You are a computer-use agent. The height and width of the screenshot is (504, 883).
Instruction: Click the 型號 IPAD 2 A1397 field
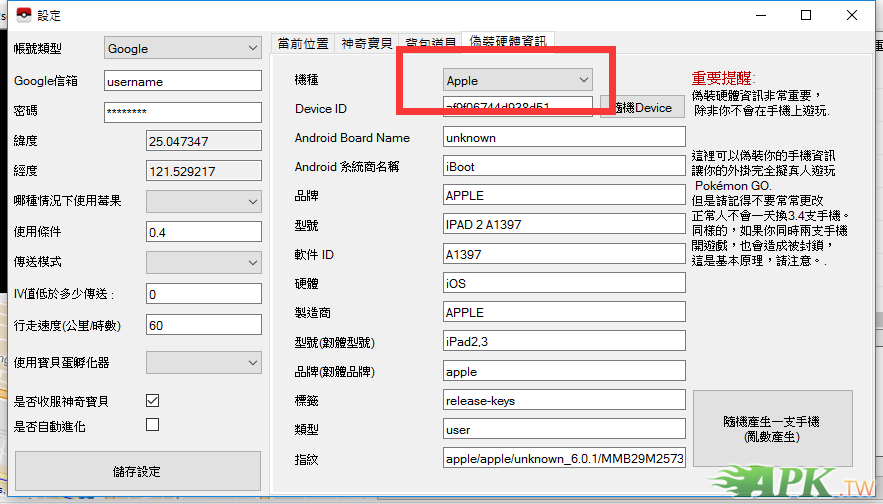(x=564, y=224)
